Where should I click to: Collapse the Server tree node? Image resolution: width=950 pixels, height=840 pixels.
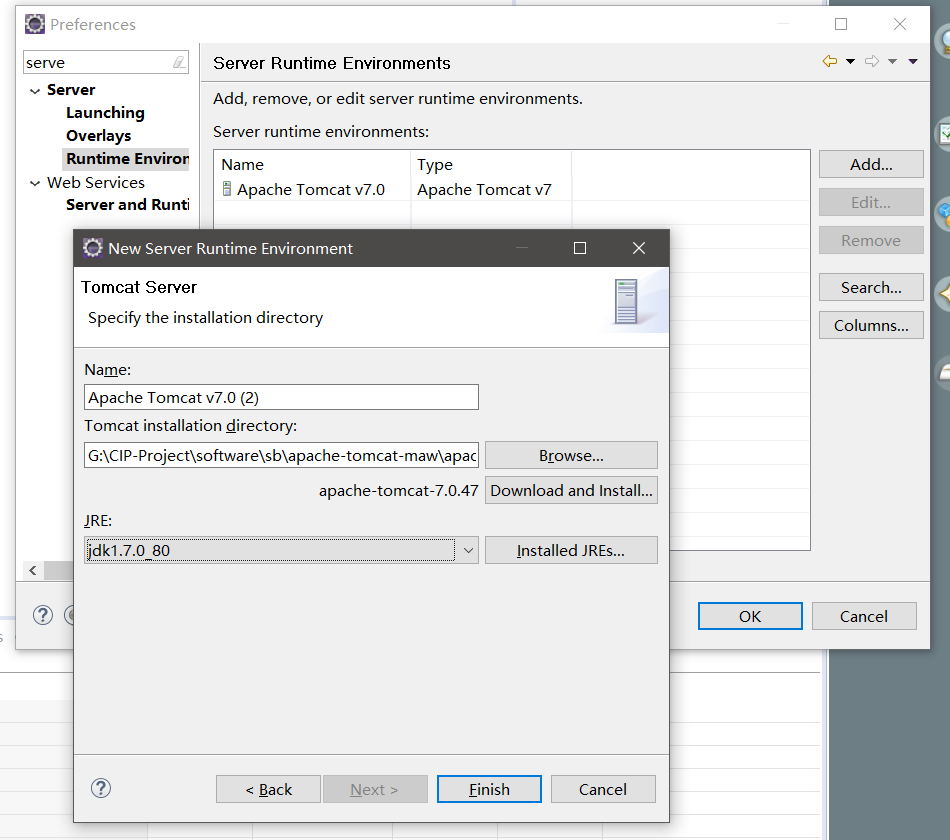(x=35, y=91)
